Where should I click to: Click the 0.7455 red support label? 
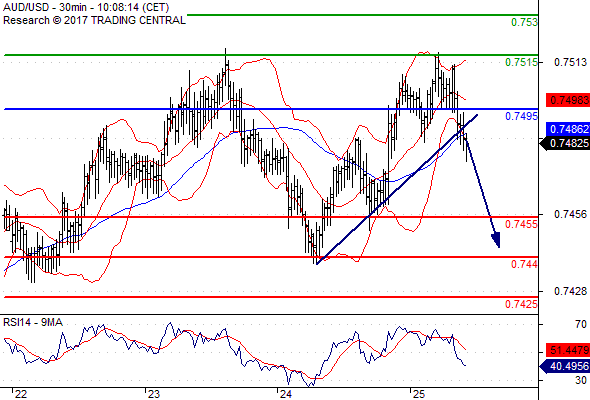(x=521, y=224)
